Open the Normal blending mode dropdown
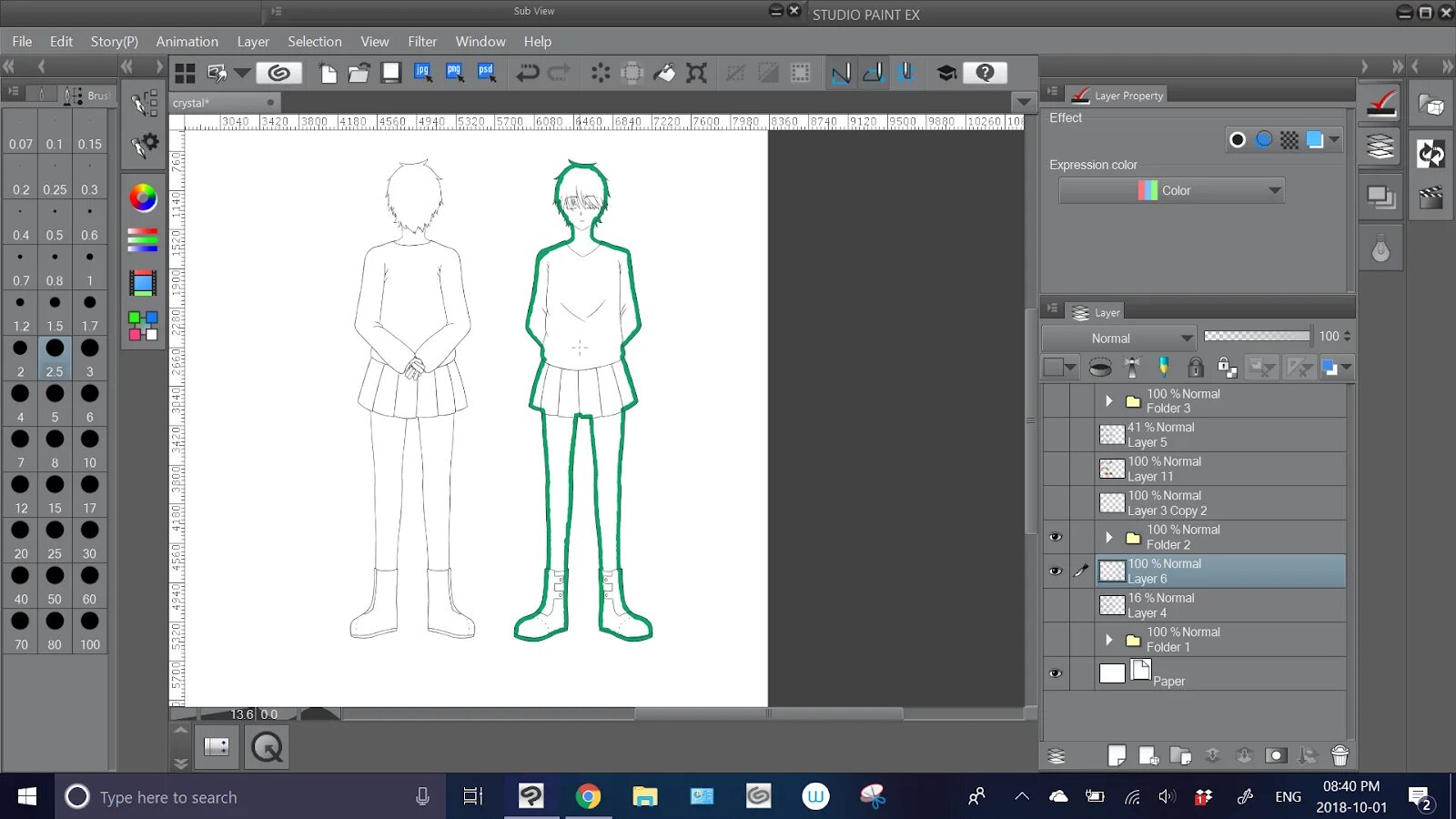 pos(1118,338)
